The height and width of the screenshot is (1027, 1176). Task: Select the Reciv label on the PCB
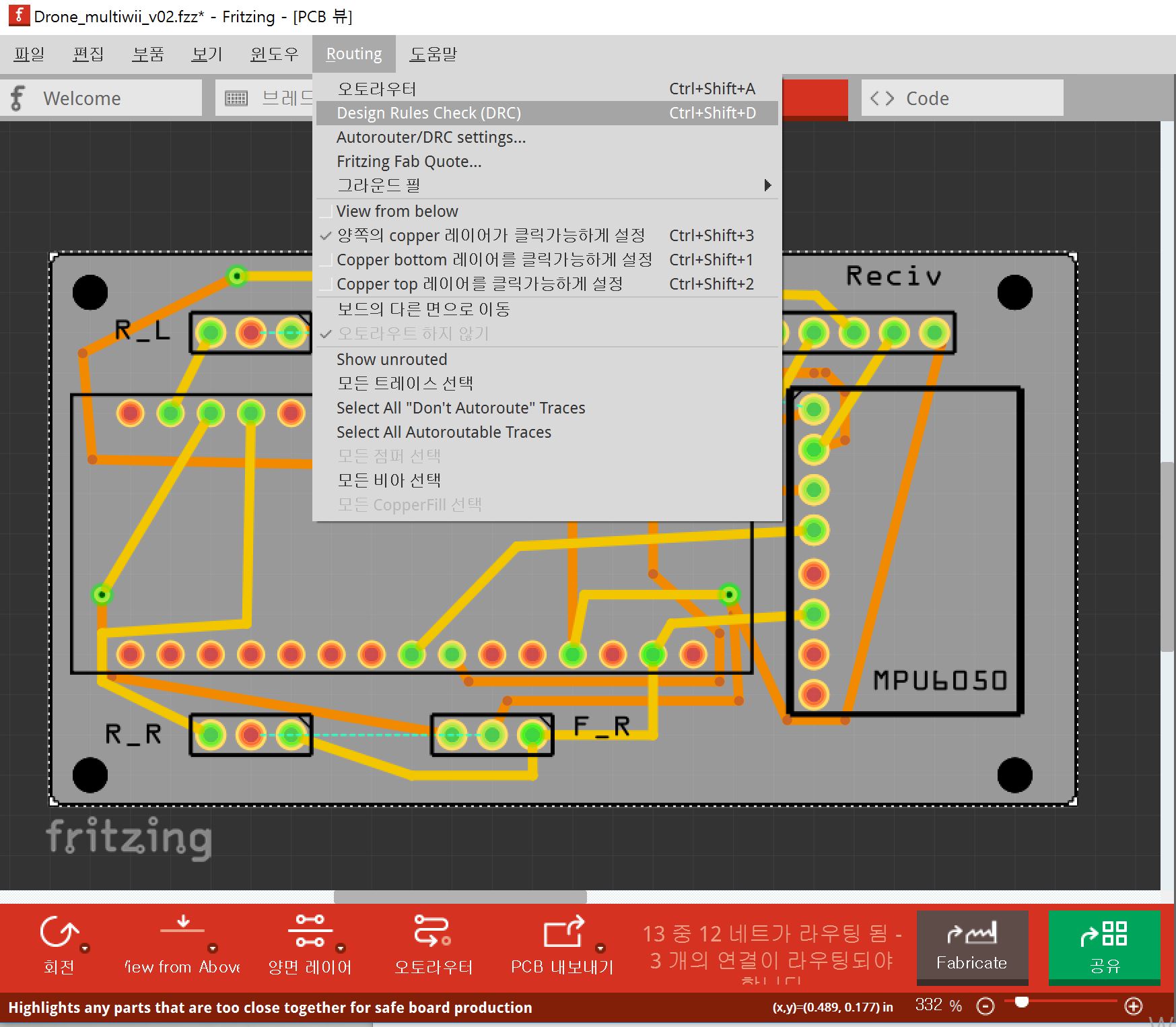point(893,275)
